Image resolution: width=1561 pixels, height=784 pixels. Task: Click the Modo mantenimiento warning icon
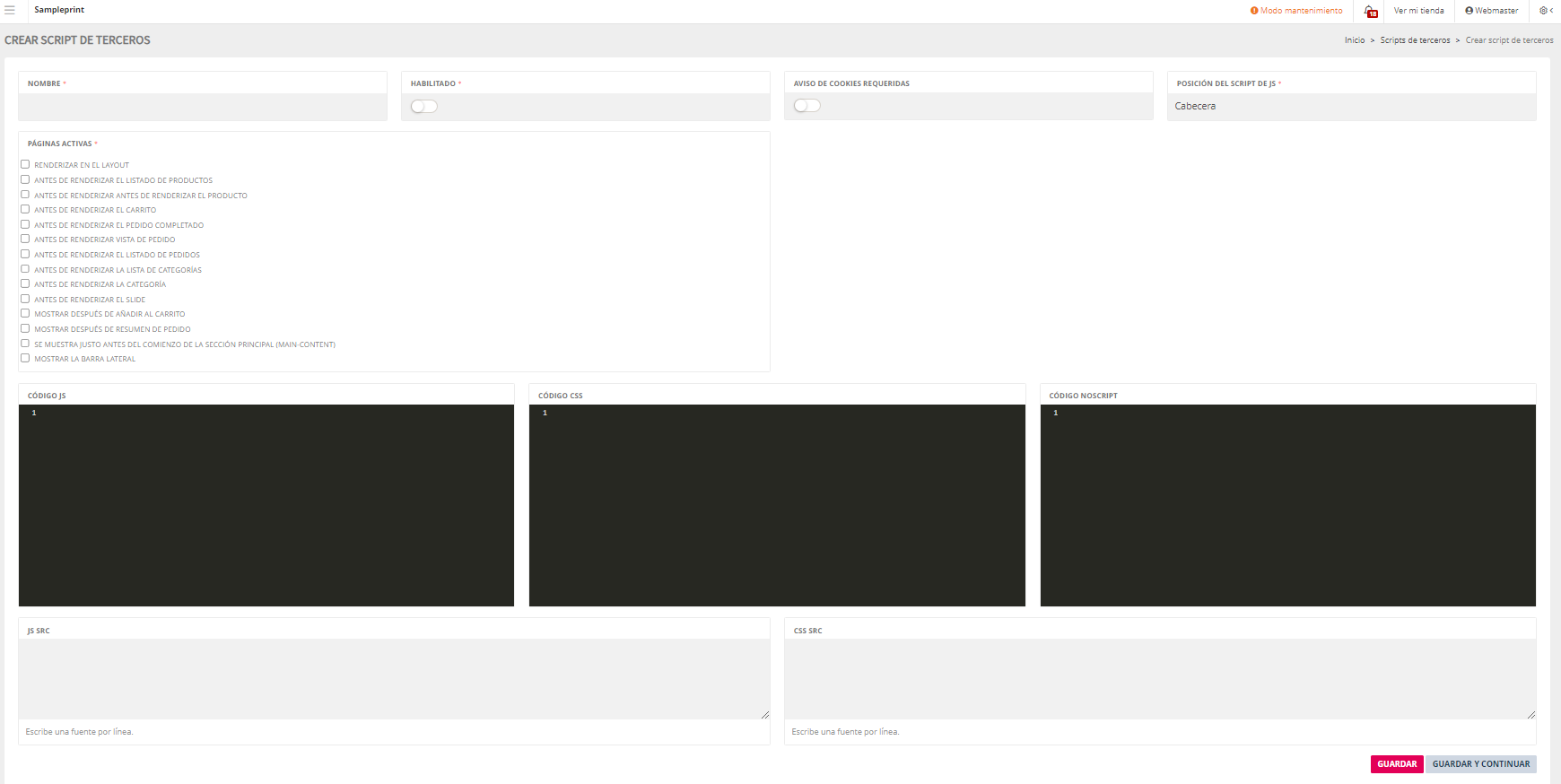point(1254,11)
